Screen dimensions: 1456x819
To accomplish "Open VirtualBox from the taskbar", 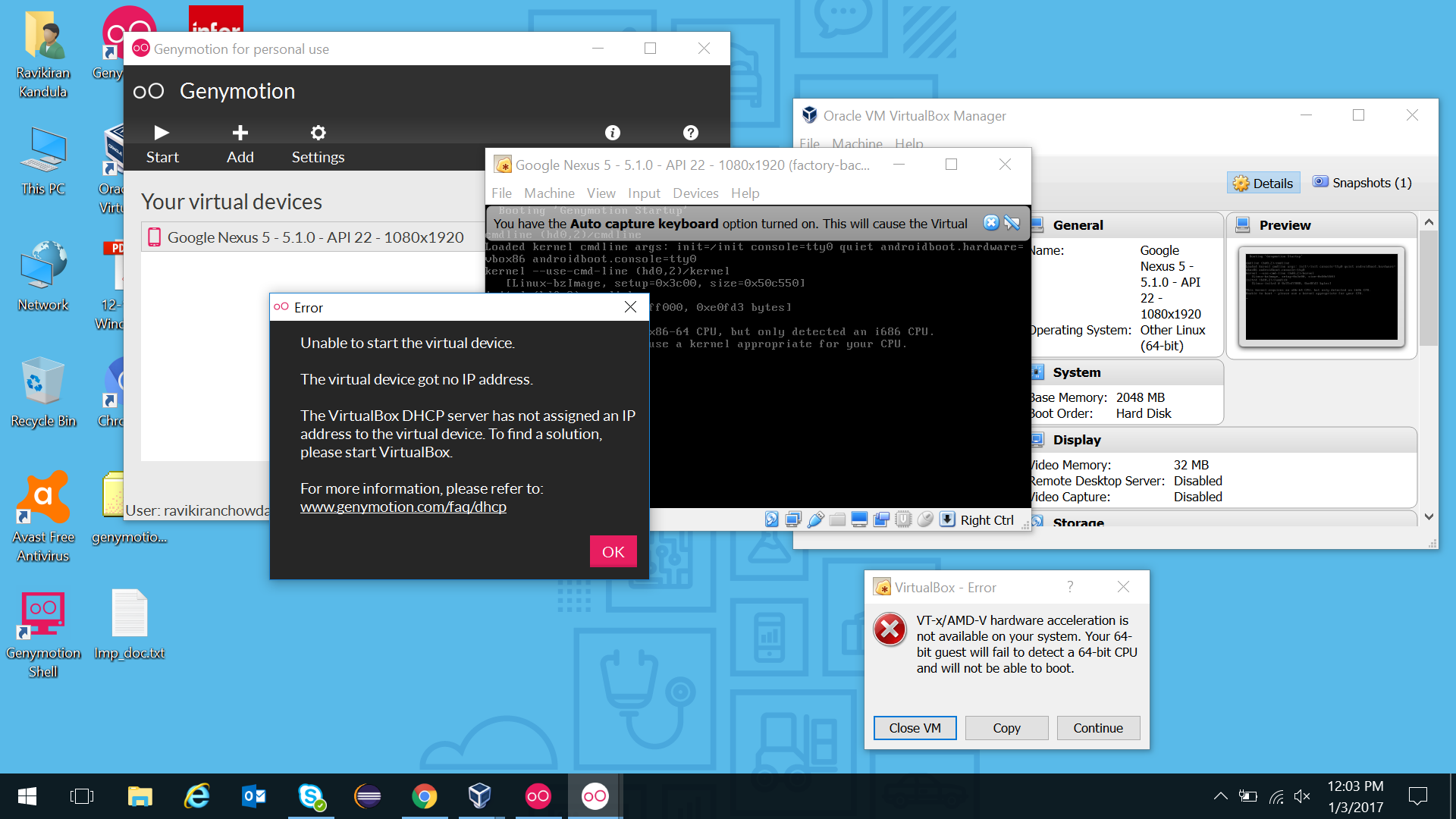I will [x=480, y=796].
